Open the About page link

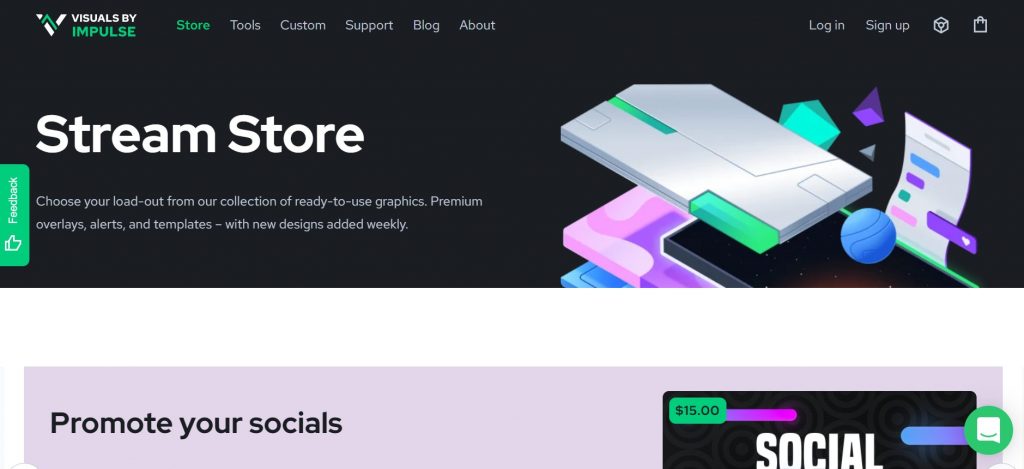[477, 25]
